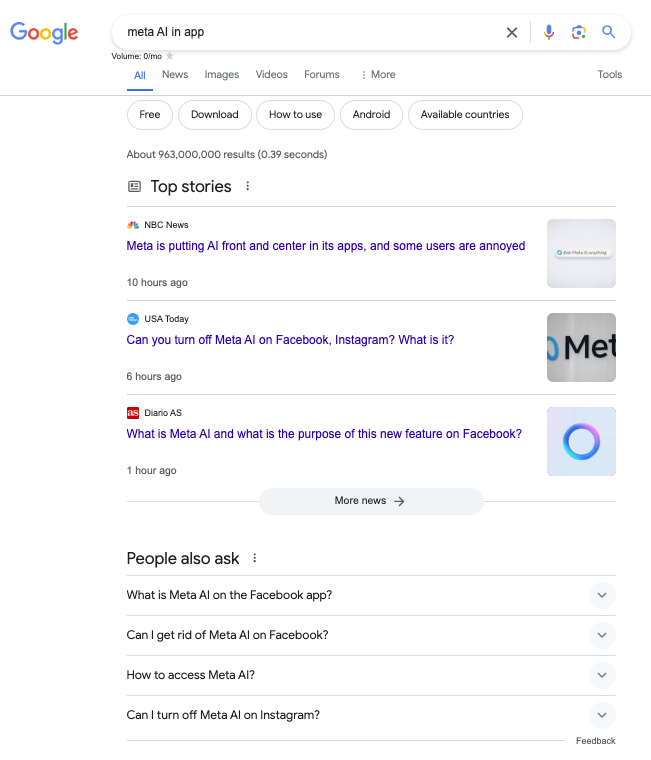
Task: Clear the search box text
Action: click(512, 32)
